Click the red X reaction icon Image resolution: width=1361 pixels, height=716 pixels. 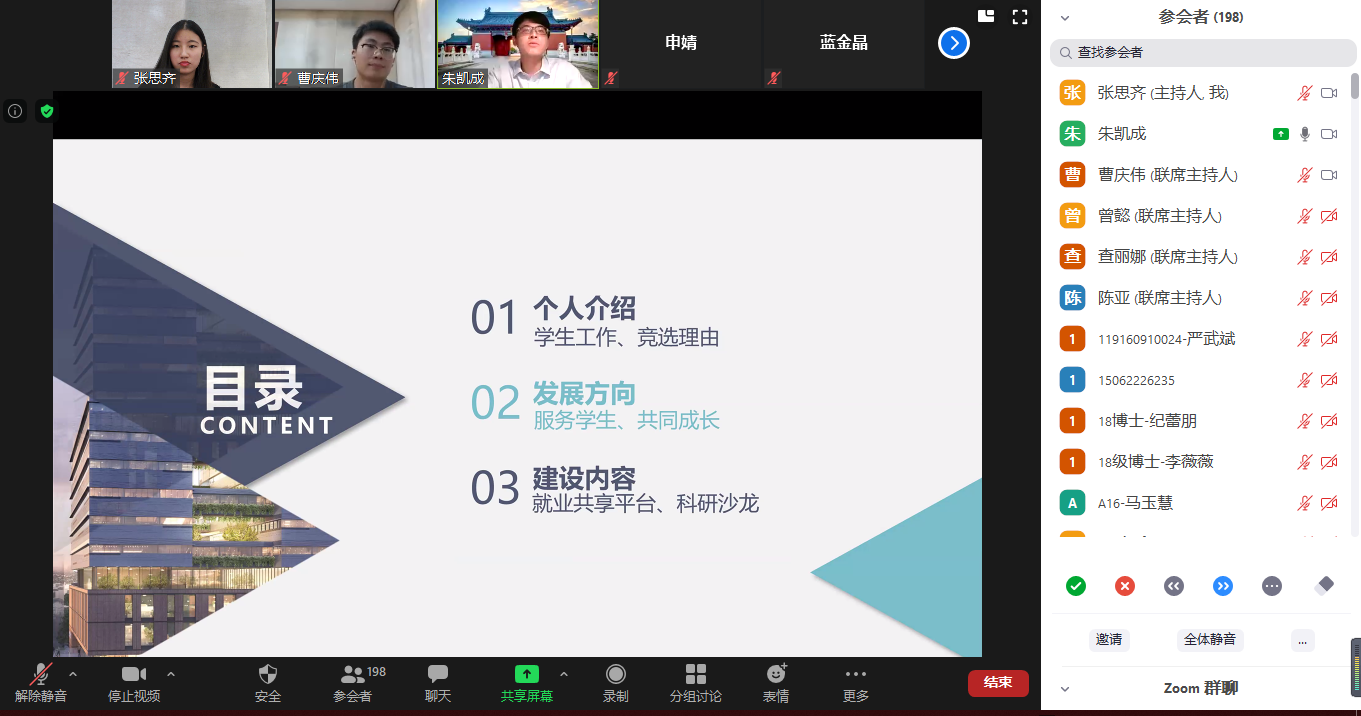coord(1124,586)
